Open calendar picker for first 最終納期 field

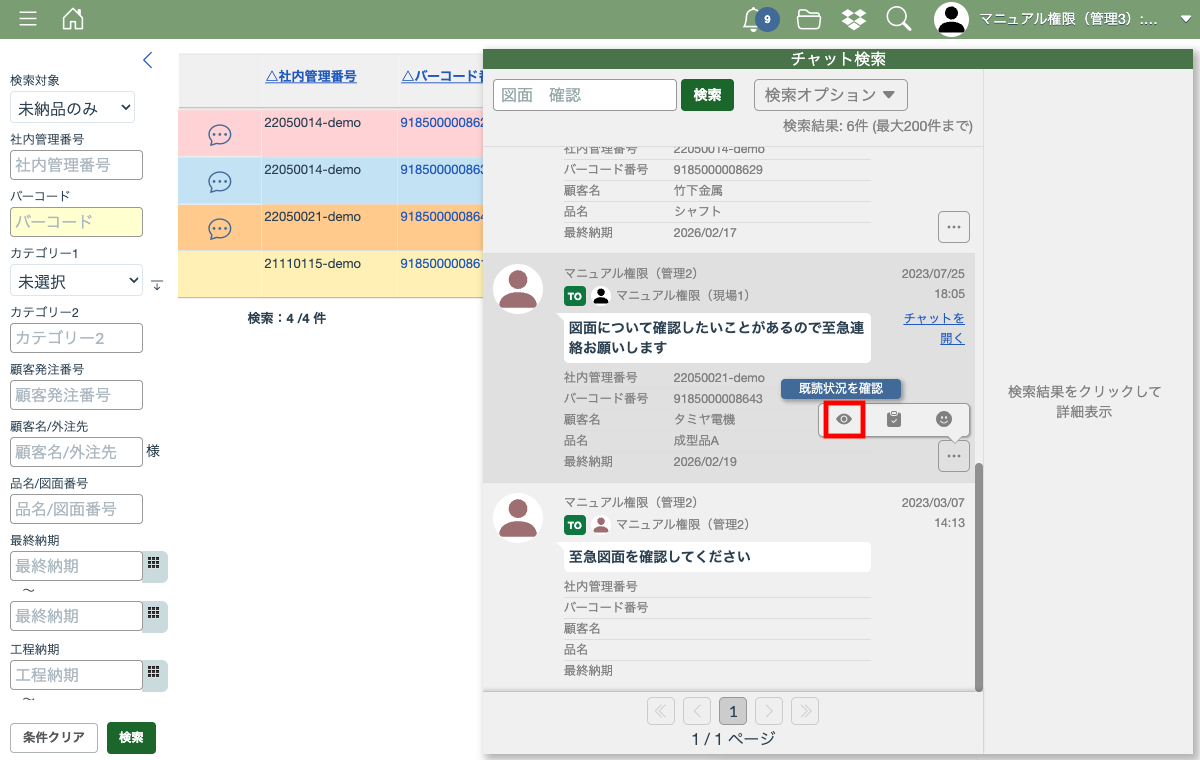(154, 565)
